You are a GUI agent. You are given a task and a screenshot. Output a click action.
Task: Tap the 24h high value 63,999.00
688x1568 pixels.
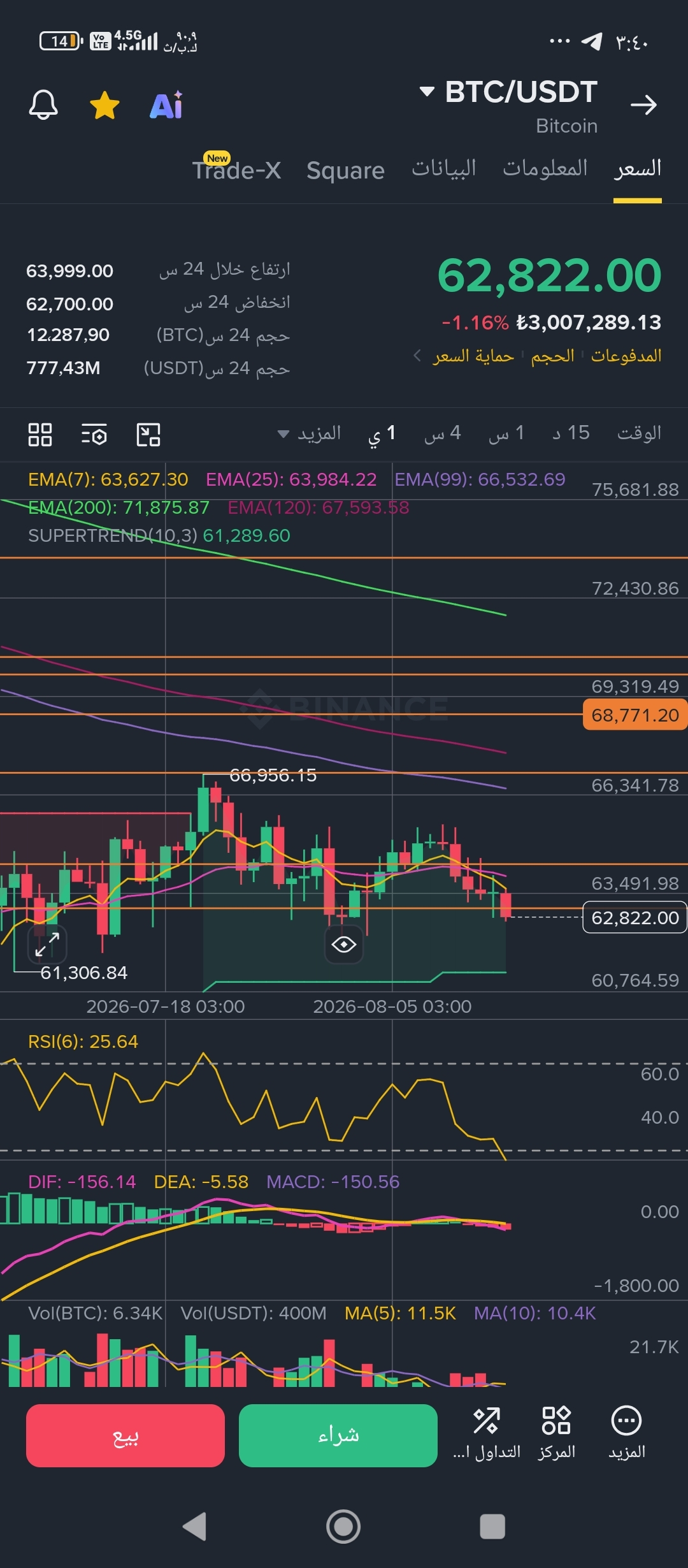click(x=69, y=271)
